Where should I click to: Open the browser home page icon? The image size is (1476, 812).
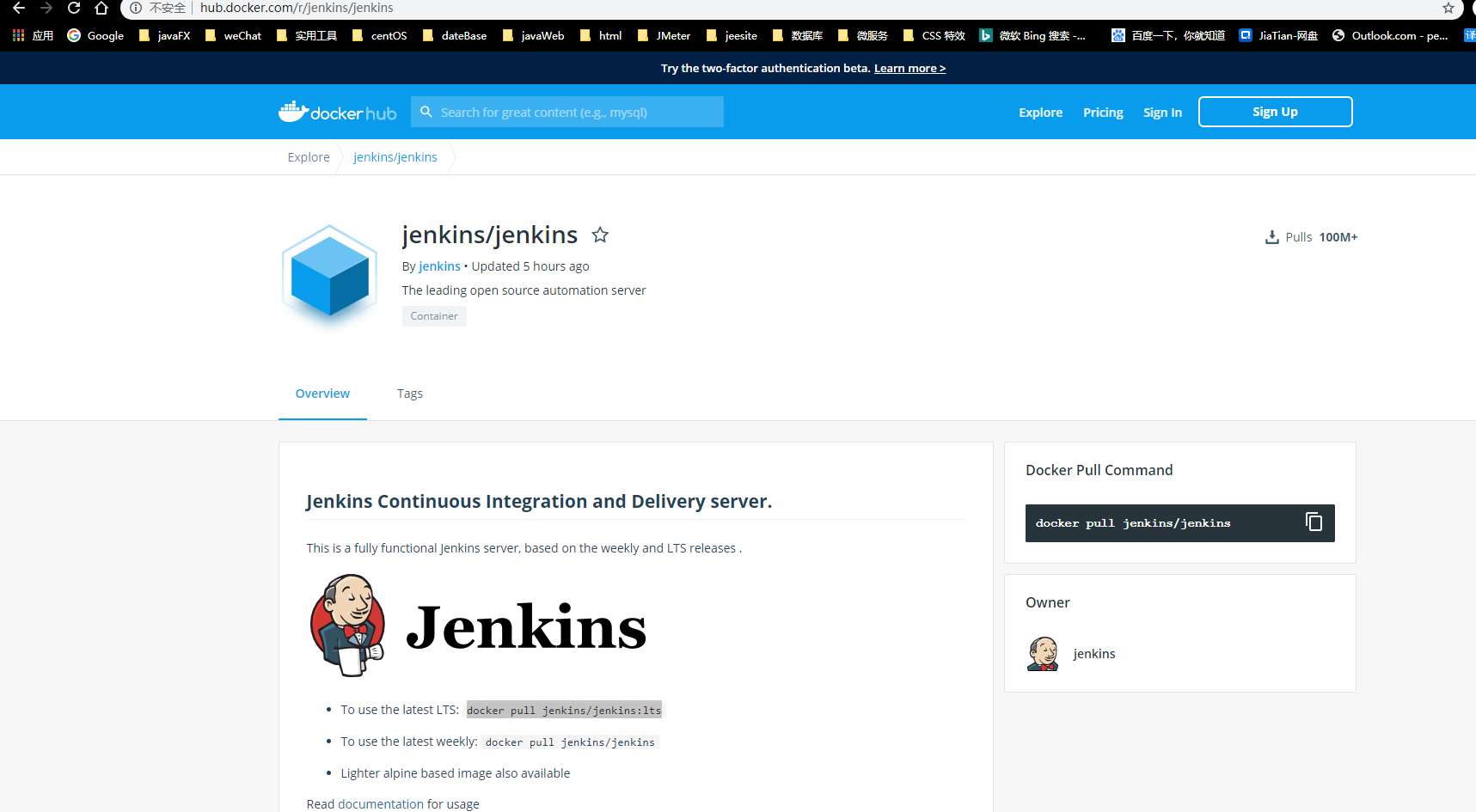click(x=101, y=8)
